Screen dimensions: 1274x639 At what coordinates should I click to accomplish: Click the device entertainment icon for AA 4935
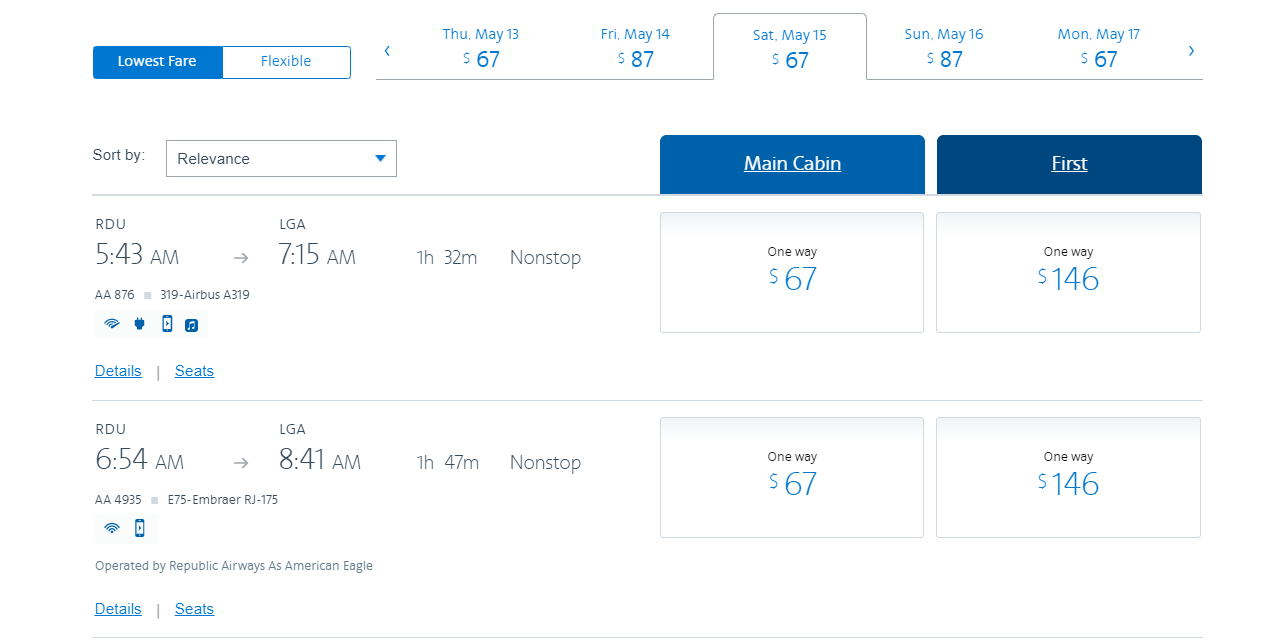(140, 529)
